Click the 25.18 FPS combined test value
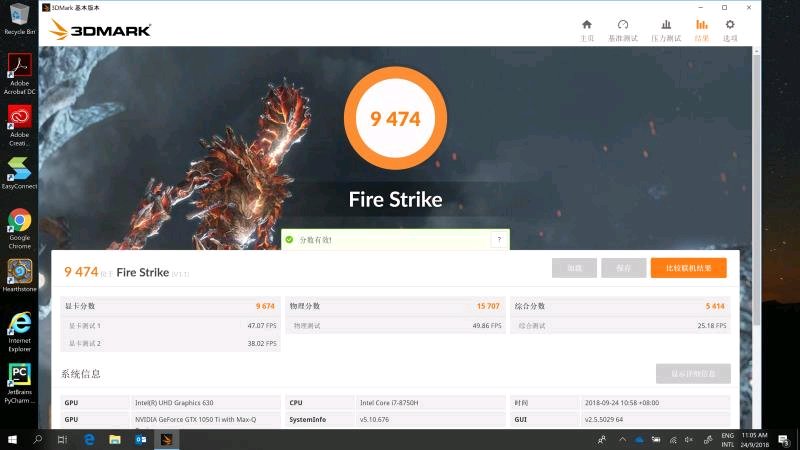The image size is (800, 450). tap(712, 326)
